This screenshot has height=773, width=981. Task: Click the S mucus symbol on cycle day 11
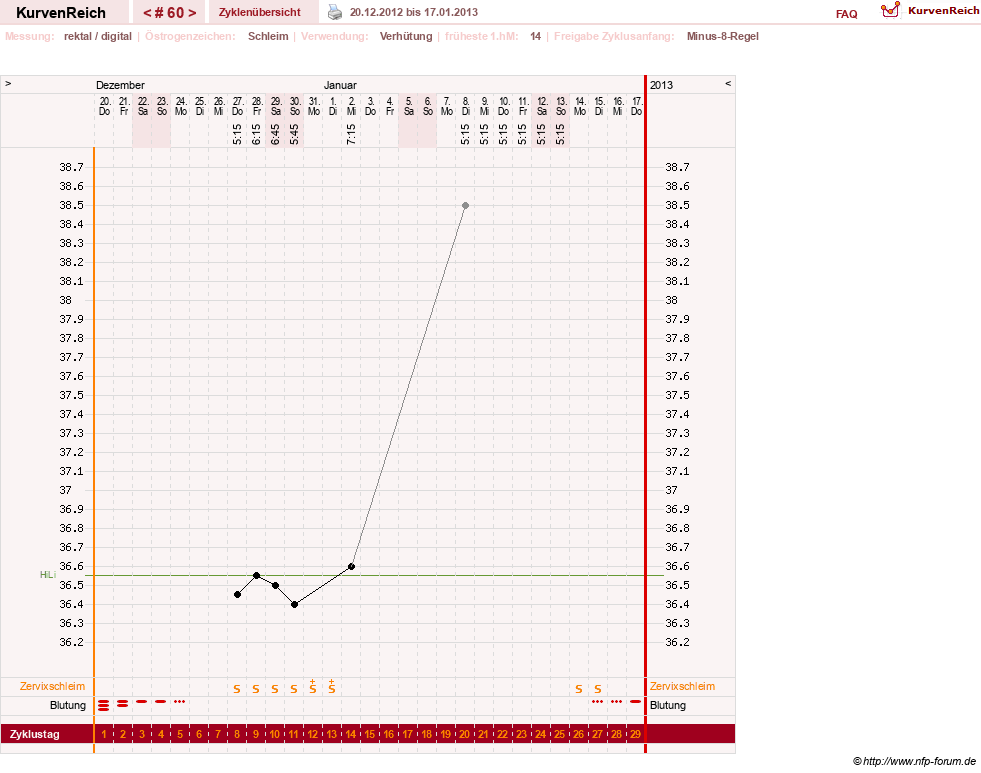tap(294, 689)
